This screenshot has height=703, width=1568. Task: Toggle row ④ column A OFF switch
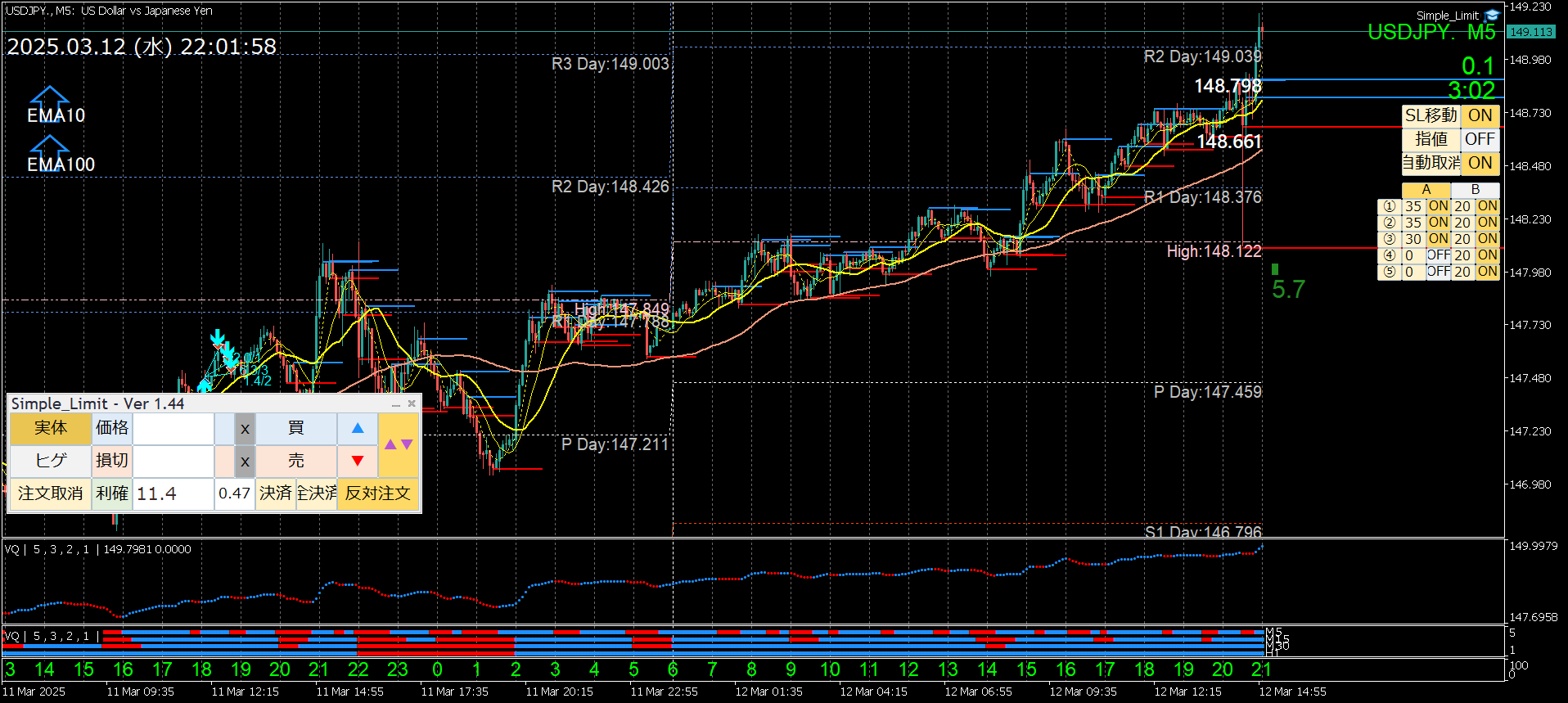1438,255
